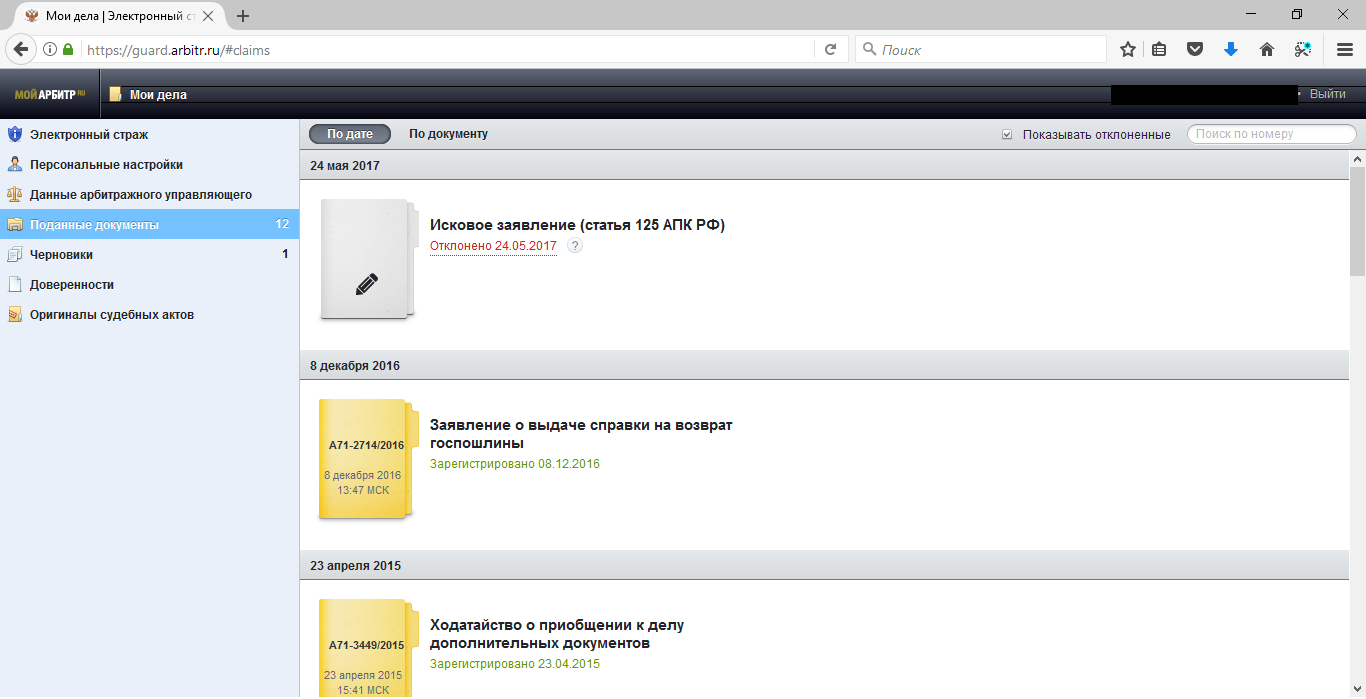This screenshot has width=1366, height=699.
Task: Switch to the По документу tab
Action: point(448,134)
